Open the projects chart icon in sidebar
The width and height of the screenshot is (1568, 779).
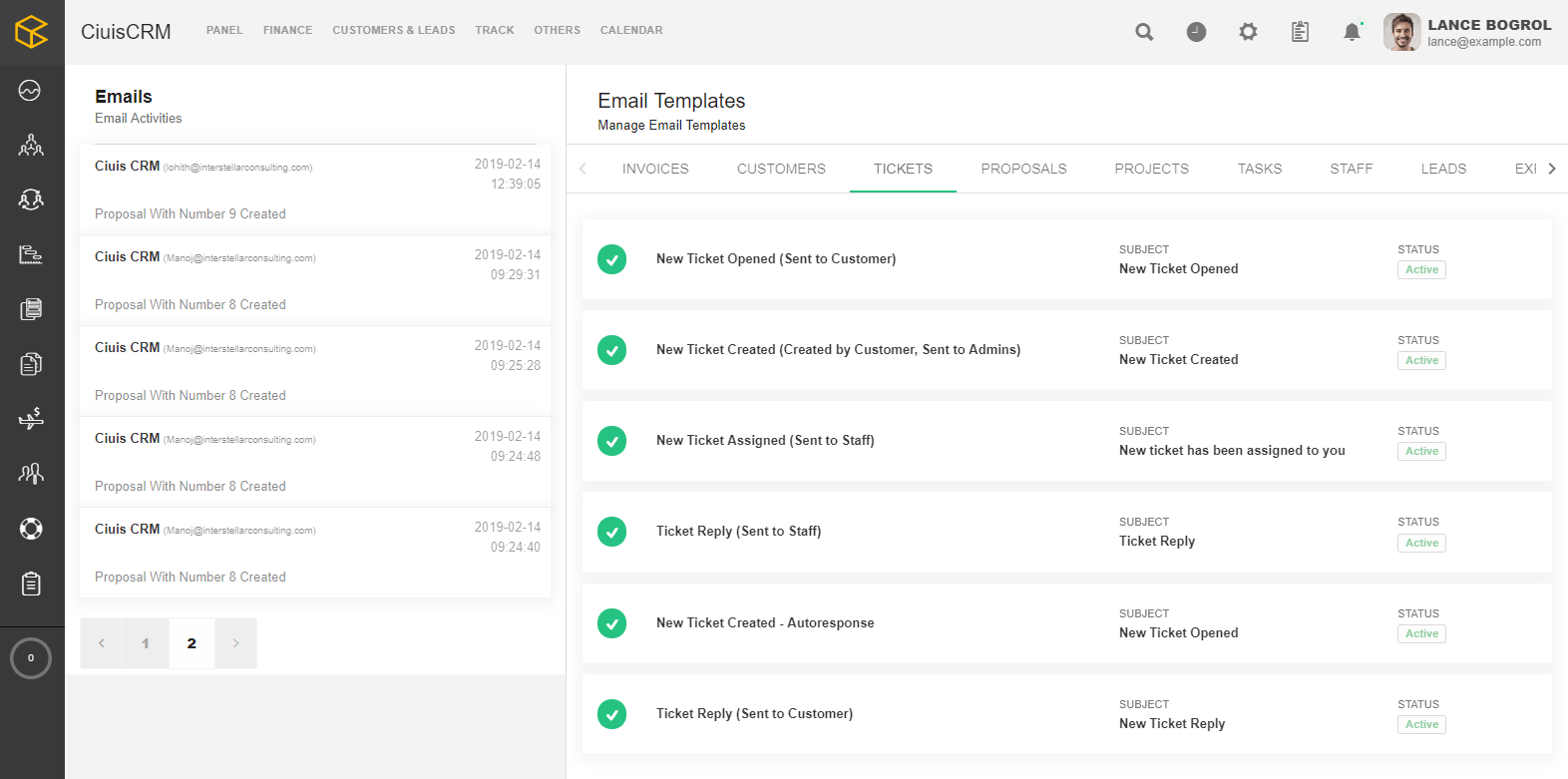pyautogui.click(x=31, y=254)
